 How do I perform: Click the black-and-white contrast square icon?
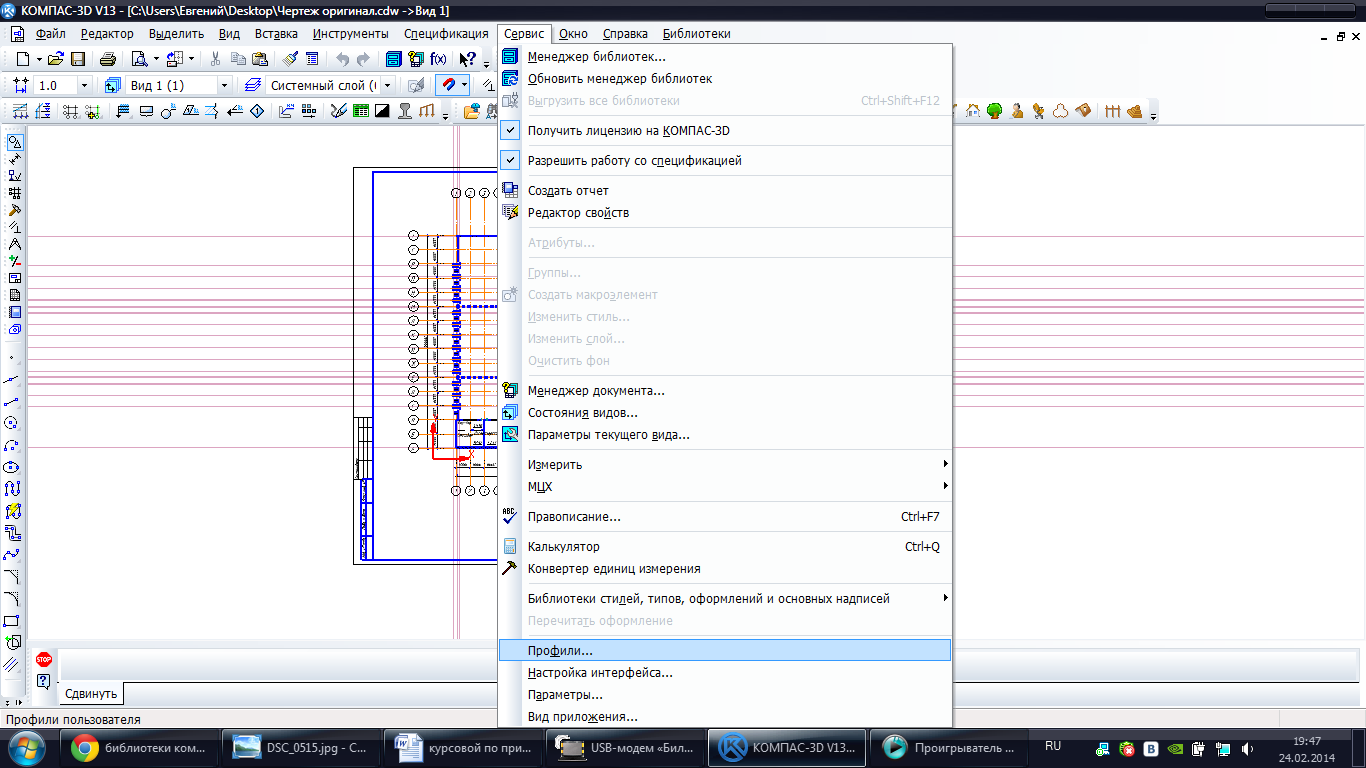pos(382,111)
